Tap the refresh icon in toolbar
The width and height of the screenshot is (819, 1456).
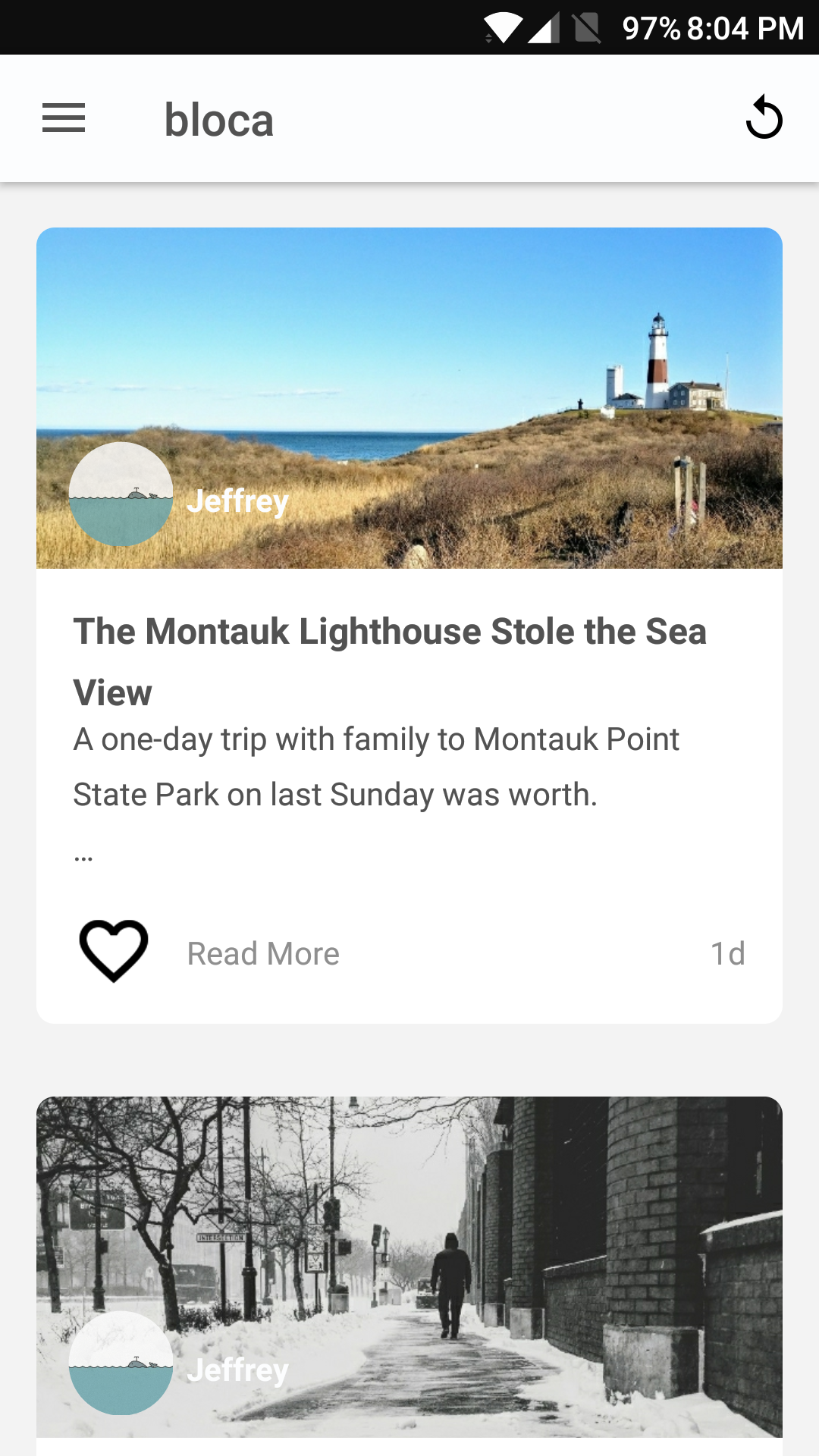(764, 118)
